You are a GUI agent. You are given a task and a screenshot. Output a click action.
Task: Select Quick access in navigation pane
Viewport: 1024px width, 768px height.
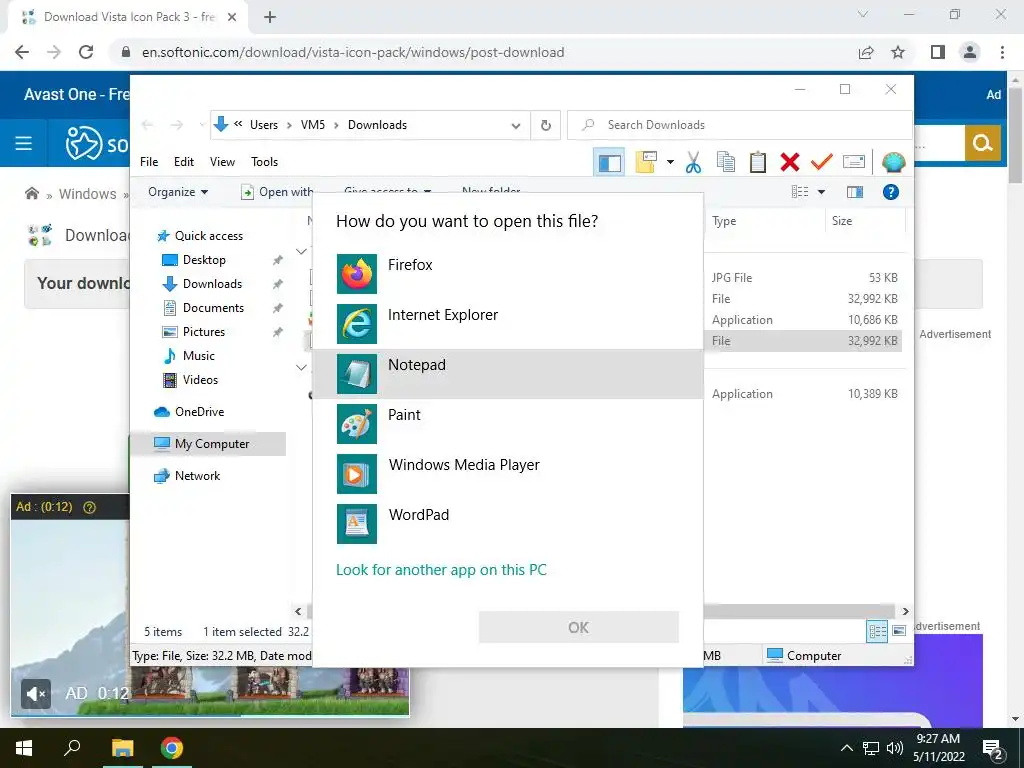pos(208,236)
